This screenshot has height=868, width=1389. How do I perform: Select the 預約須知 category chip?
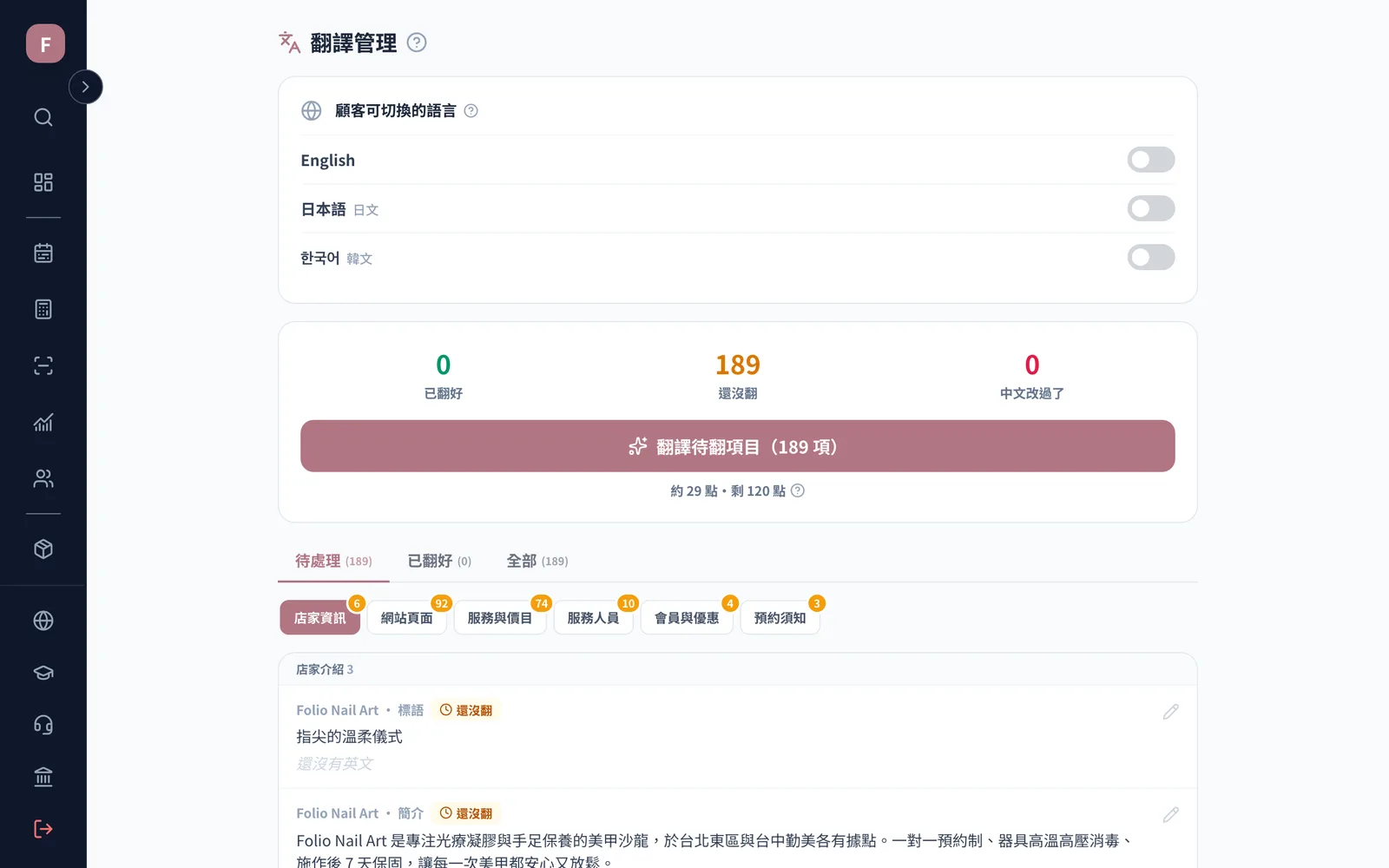[780, 618]
